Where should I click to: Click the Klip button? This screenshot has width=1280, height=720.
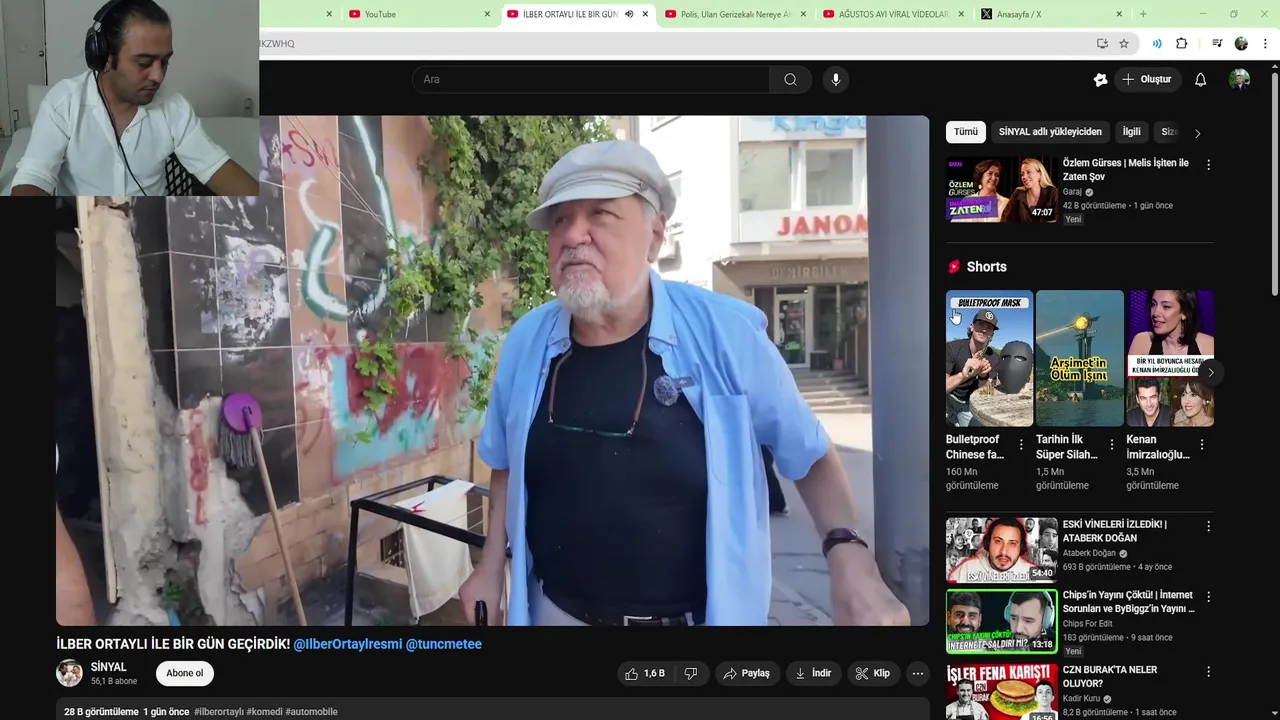pyautogui.click(x=872, y=673)
